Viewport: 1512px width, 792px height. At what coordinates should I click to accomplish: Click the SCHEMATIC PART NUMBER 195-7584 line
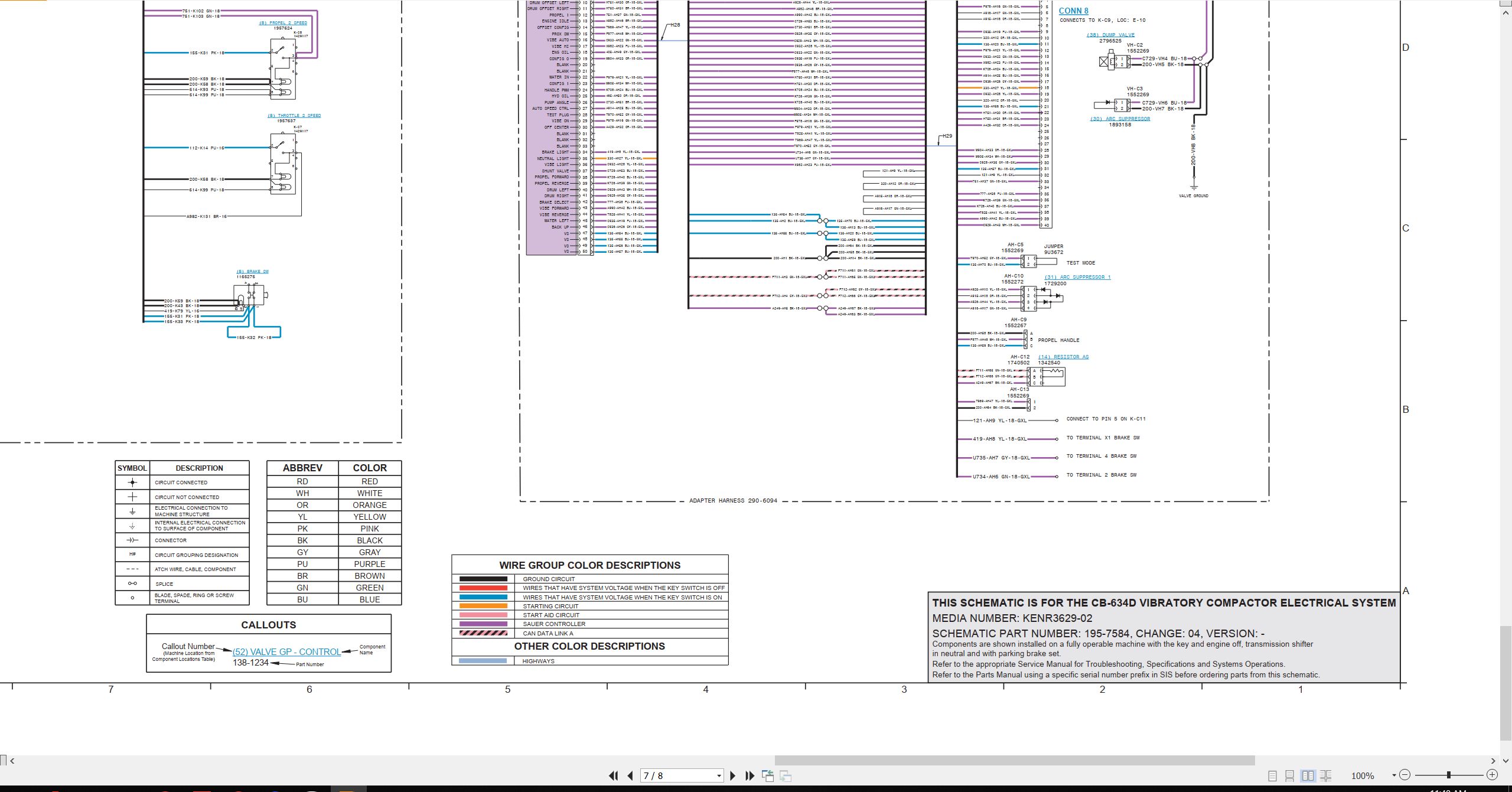click(x=1098, y=633)
